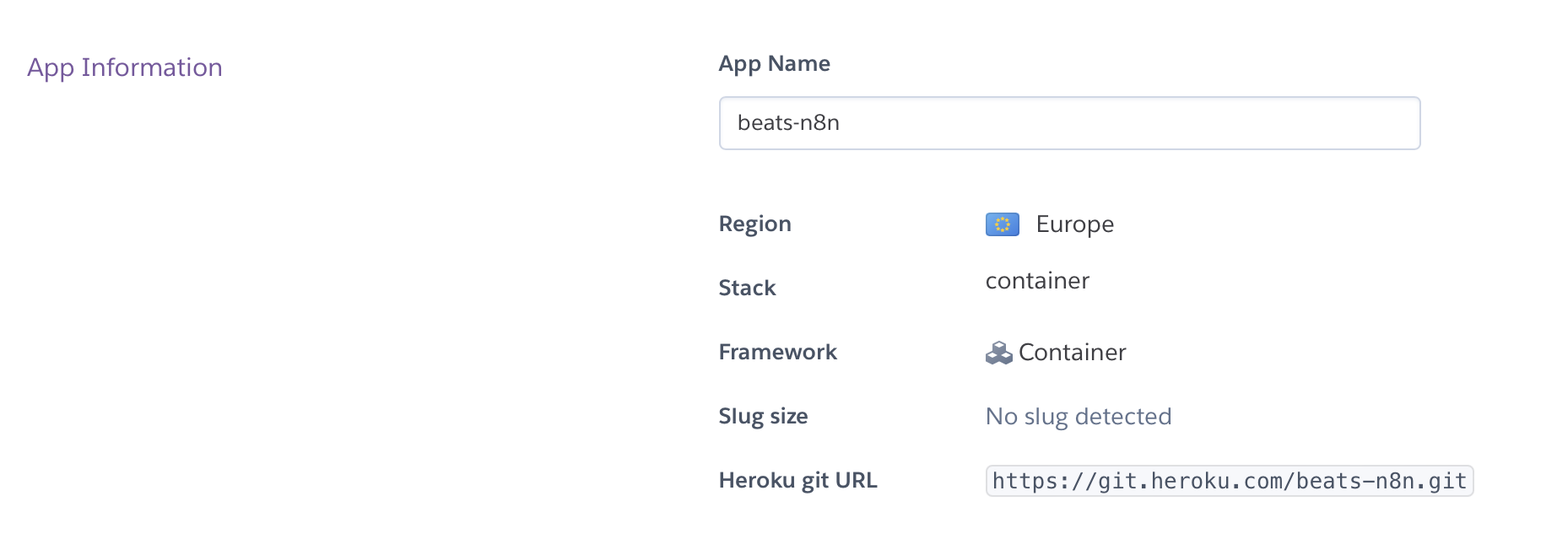
Task: Click the Container framework cube icon
Action: [998, 353]
